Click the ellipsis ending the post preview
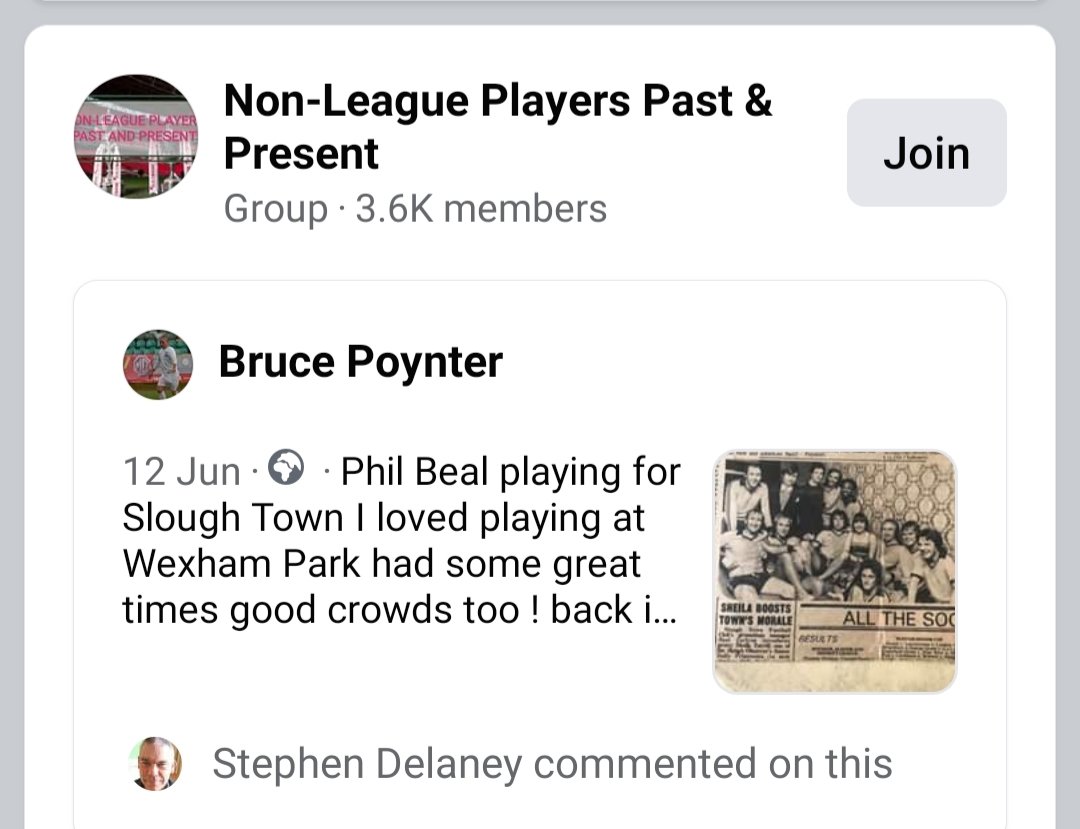Viewport: 1080px width, 829px height. click(x=665, y=610)
